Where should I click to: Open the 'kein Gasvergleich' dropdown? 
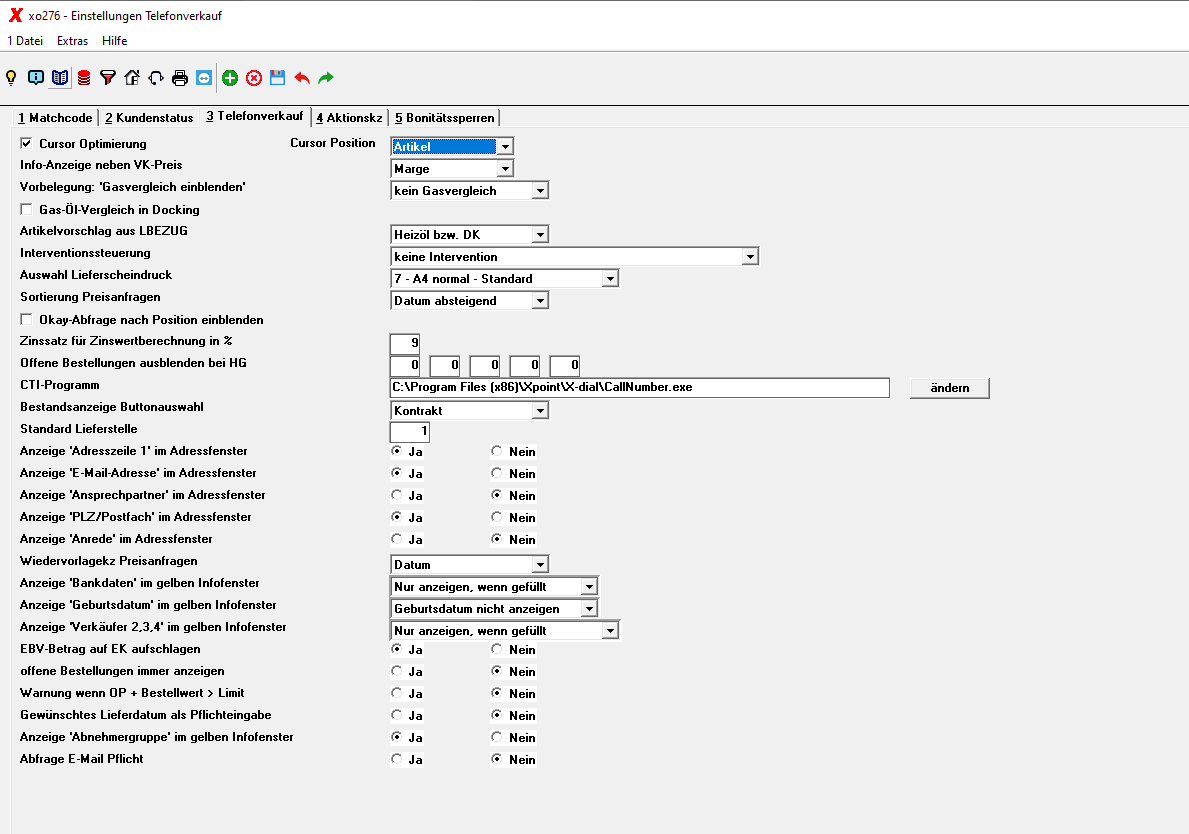coord(540,190)
